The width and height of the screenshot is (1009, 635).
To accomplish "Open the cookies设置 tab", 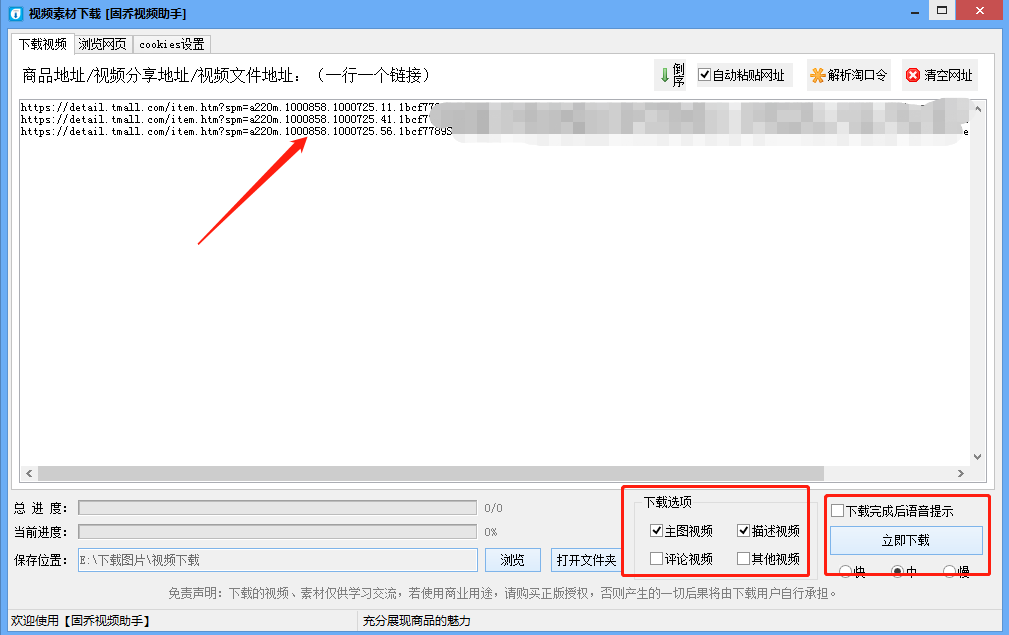I will 171,44.
